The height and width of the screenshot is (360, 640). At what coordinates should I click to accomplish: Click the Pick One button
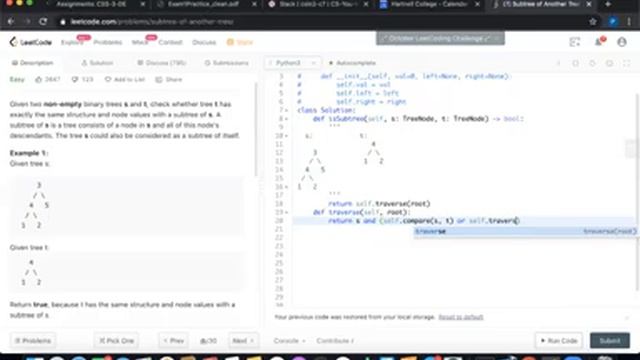(x=117, y=340)
